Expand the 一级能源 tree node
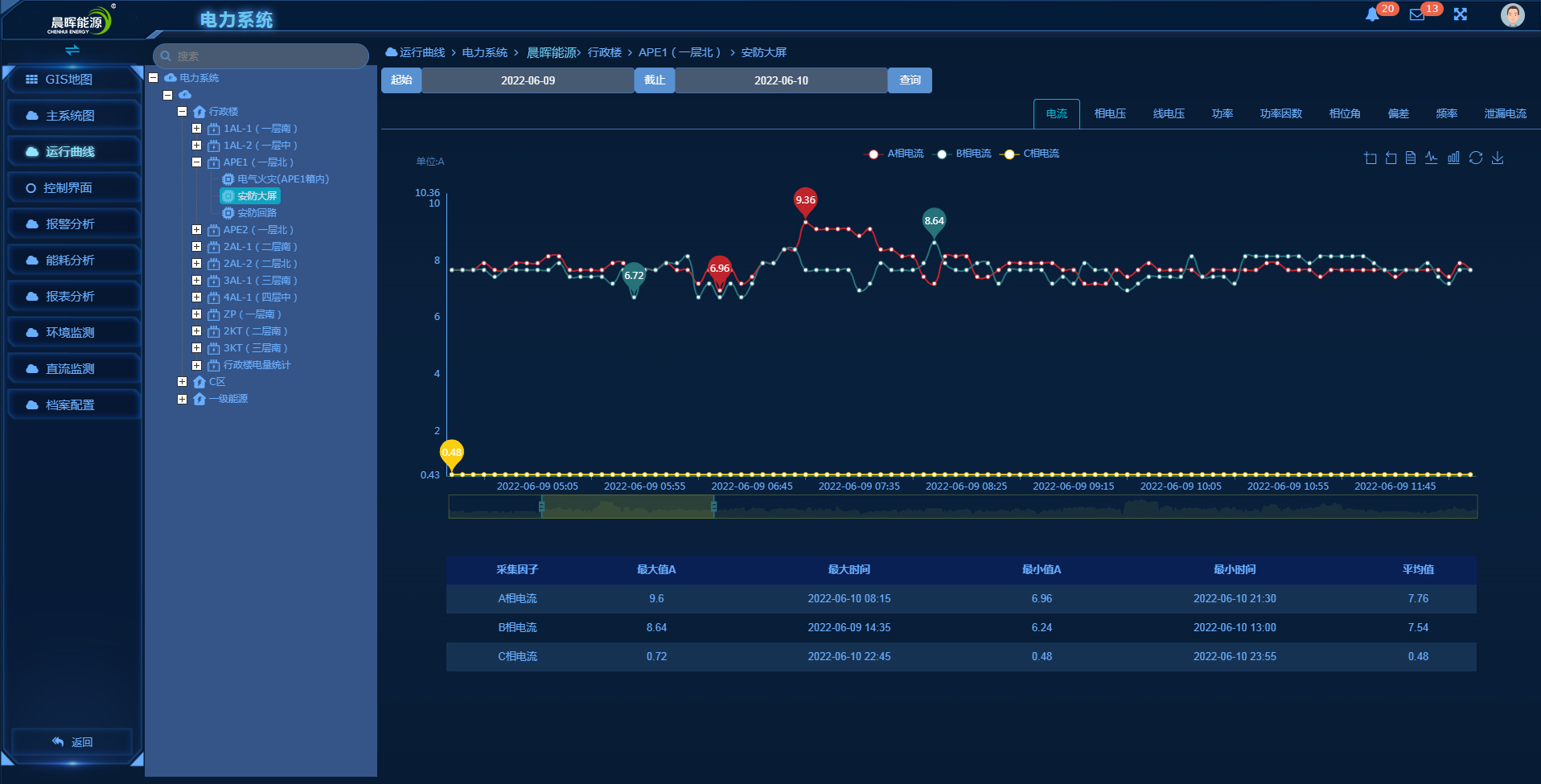This screenshot has height=784, width=1541. click(x=182, y=399)
